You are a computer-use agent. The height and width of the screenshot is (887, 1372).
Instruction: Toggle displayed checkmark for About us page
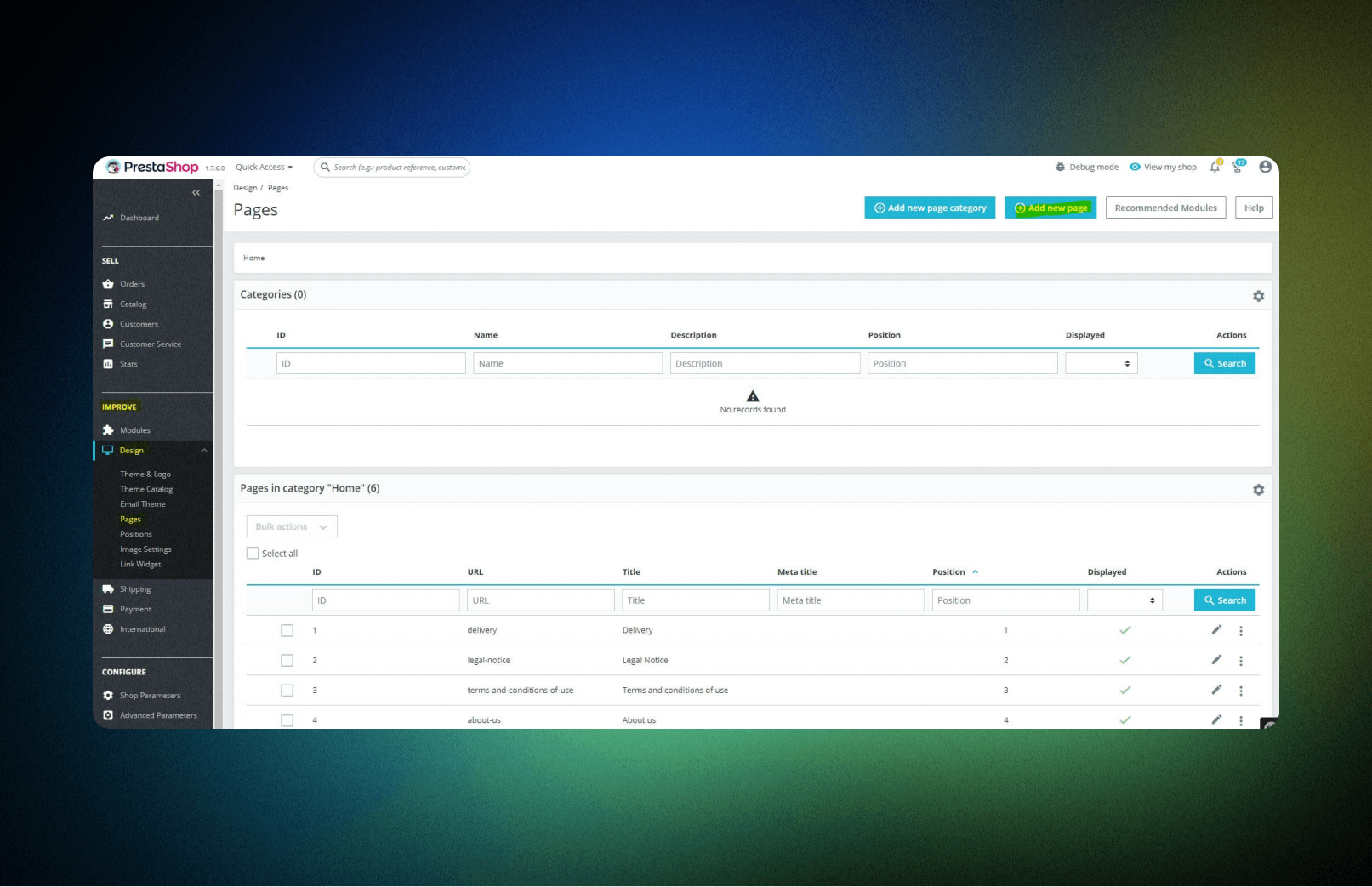[x=1124, y=719]
